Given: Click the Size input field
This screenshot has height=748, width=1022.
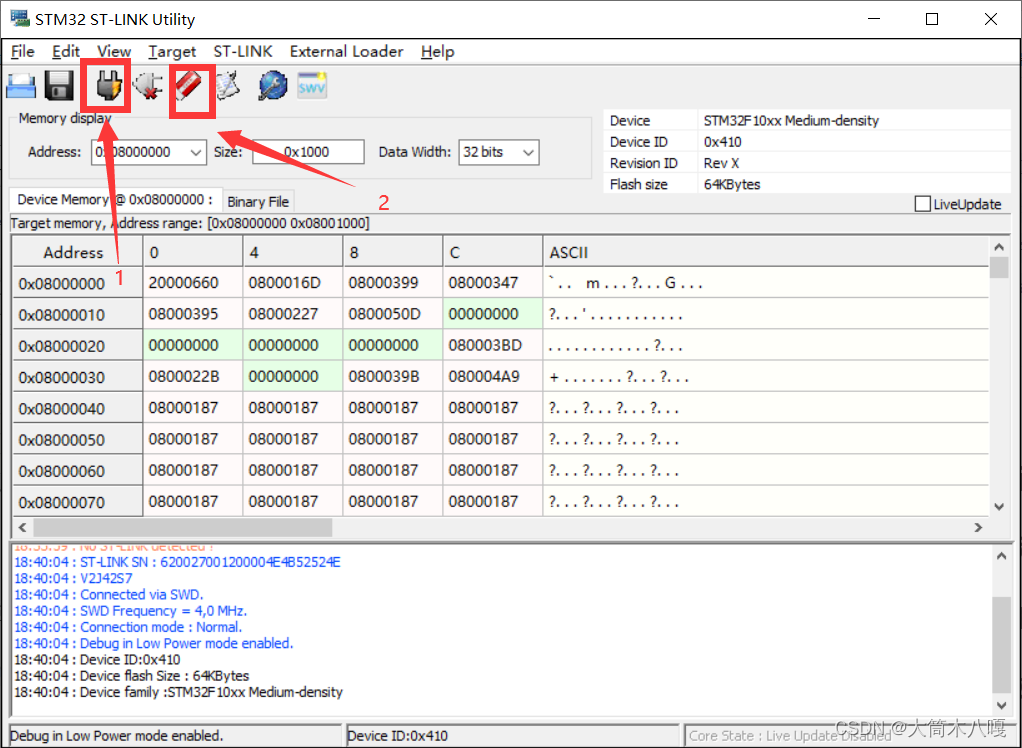Looking at the screenshot, I should [308, 151].
